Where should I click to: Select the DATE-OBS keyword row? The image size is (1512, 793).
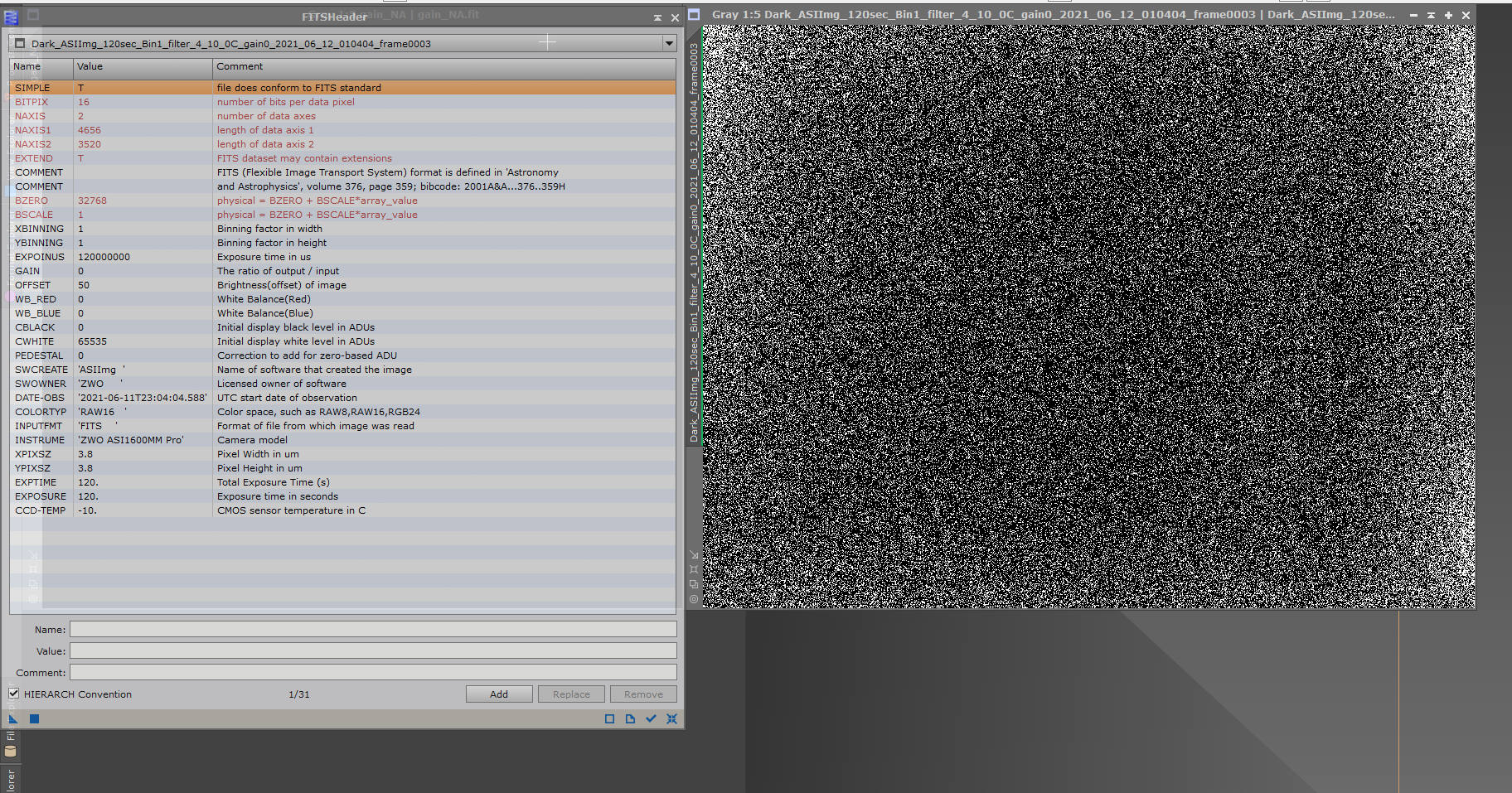point(342,398)
